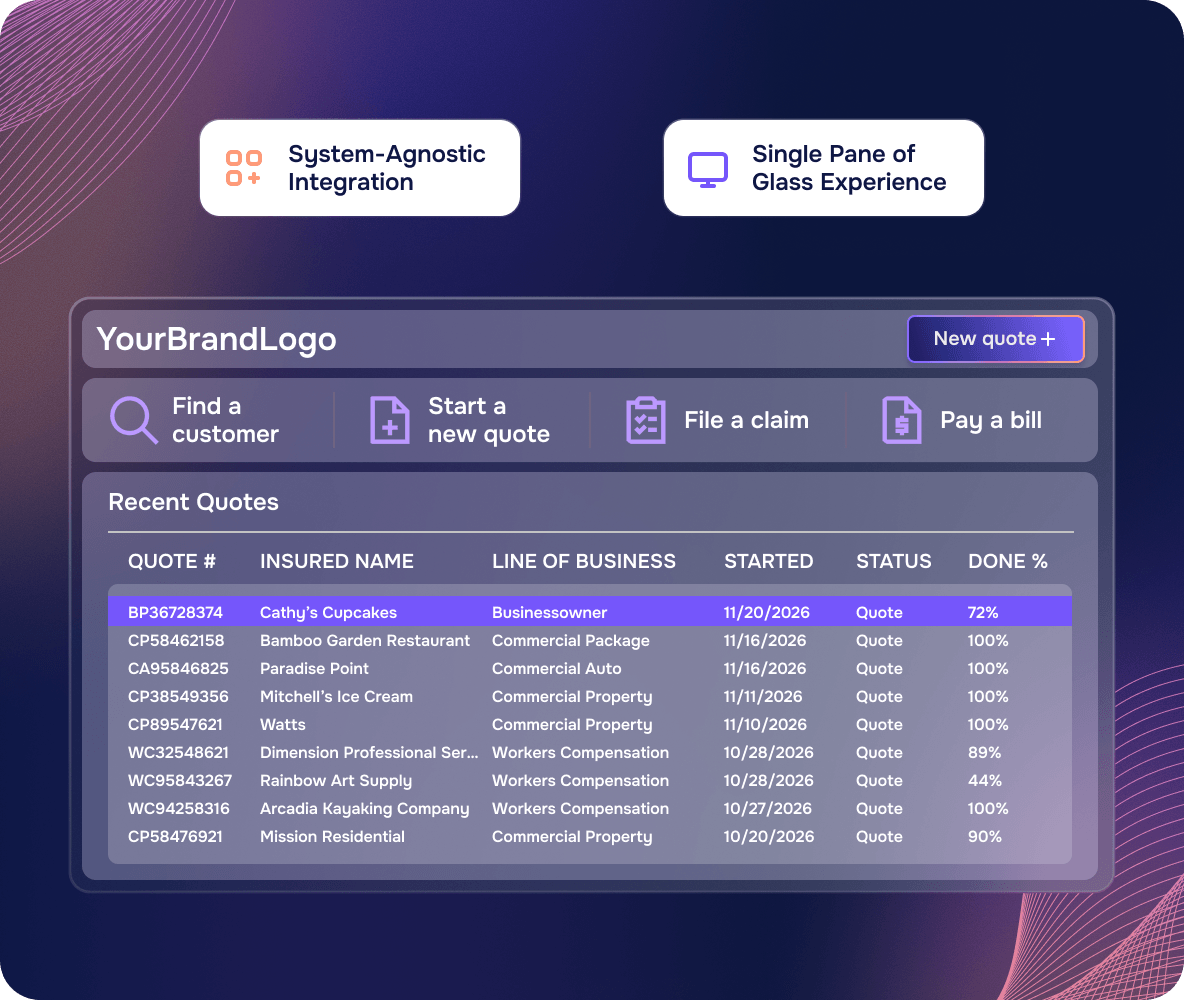Select quote CP58476921 for Mission Residential
This screenshot has height=1000, width=1184.
590,836
